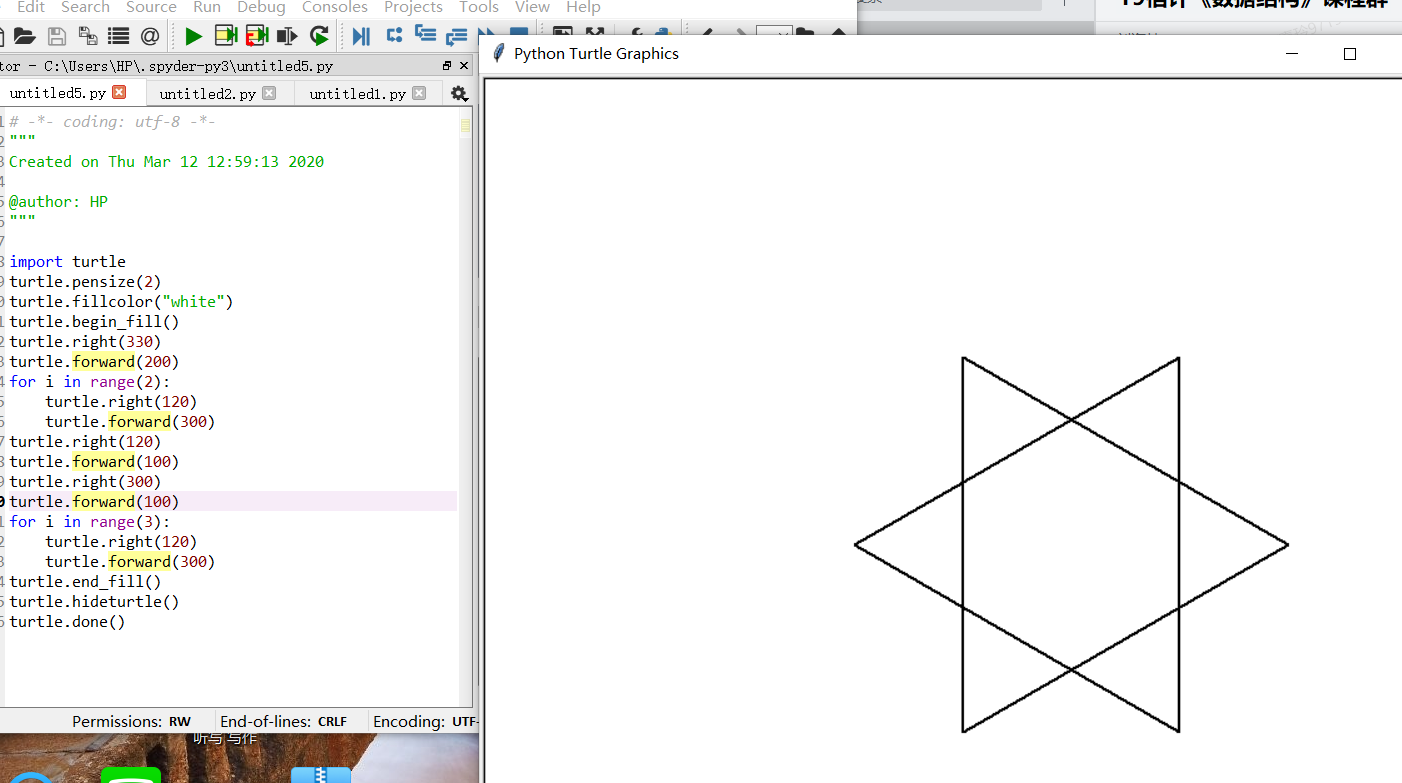Run the file with the green play icon
1402x783 pixels.
tap(194, 36)
